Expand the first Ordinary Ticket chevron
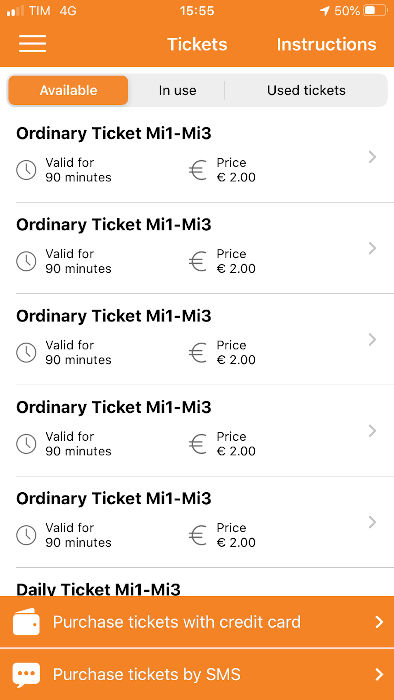The width and height of the screenshot is (394, 700). coord(373,157)
